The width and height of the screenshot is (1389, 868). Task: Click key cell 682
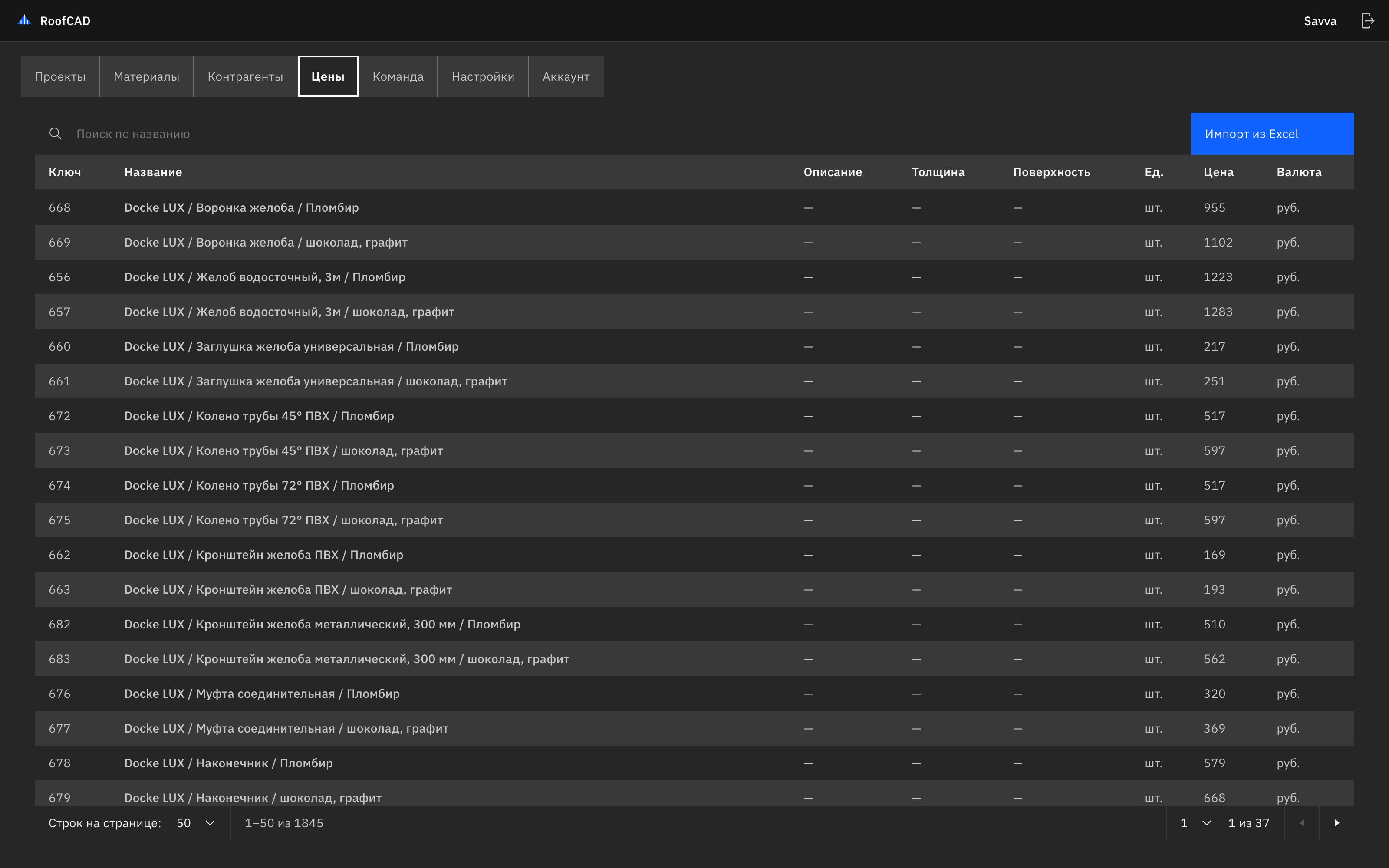coord(60,624)
